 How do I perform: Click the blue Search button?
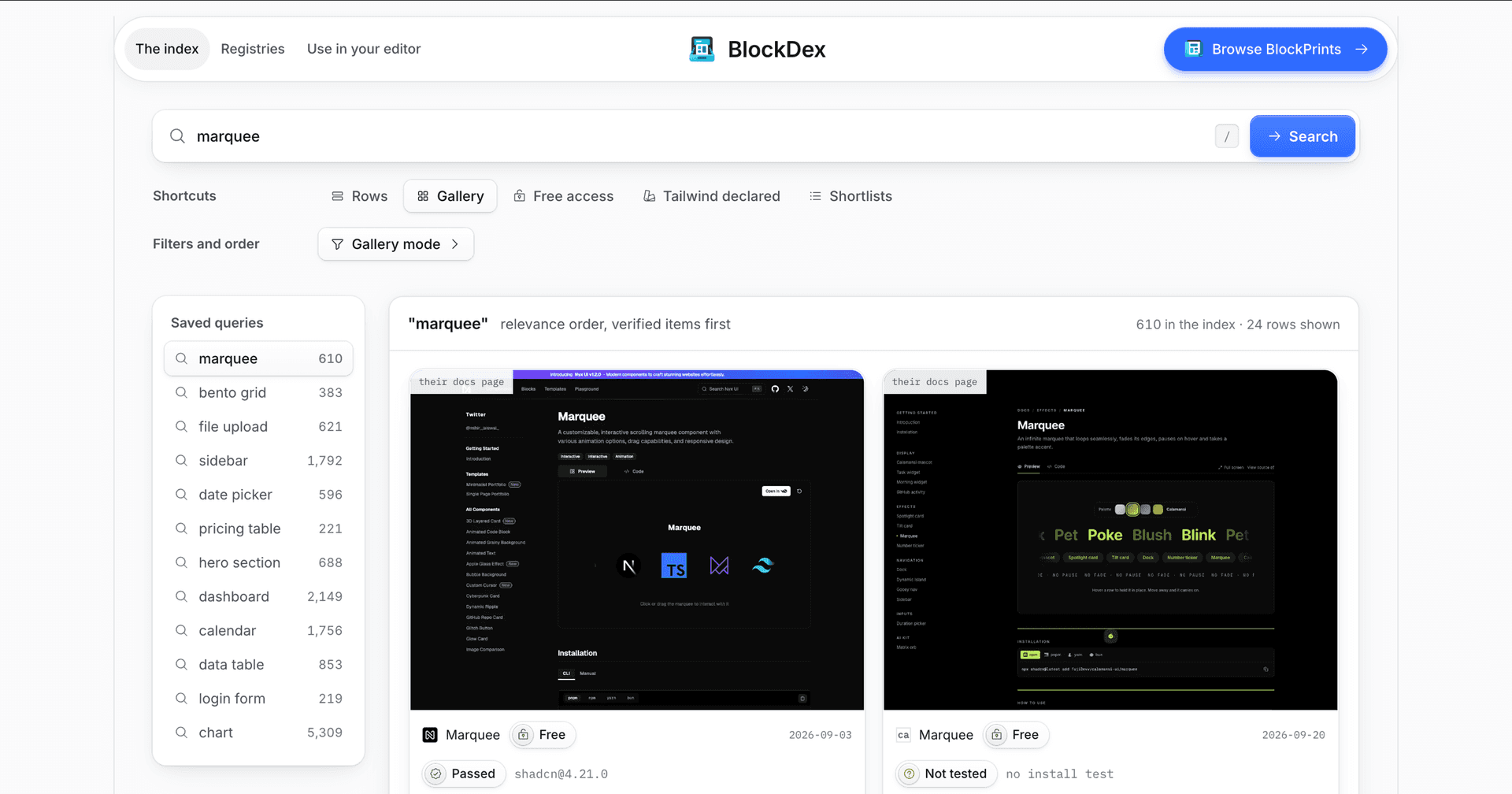pyautogui.click(x=1303, y=136)
